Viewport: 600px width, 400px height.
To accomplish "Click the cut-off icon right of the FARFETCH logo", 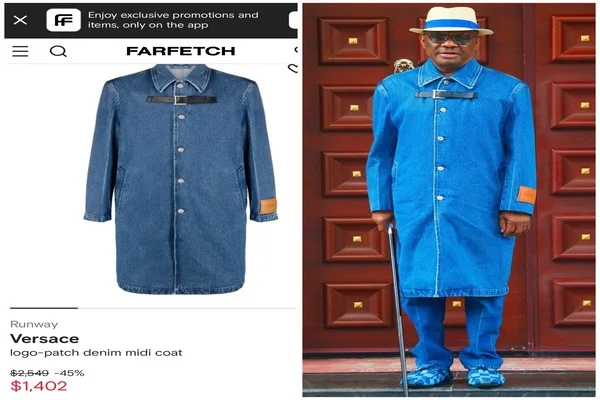I will [296, 50].
